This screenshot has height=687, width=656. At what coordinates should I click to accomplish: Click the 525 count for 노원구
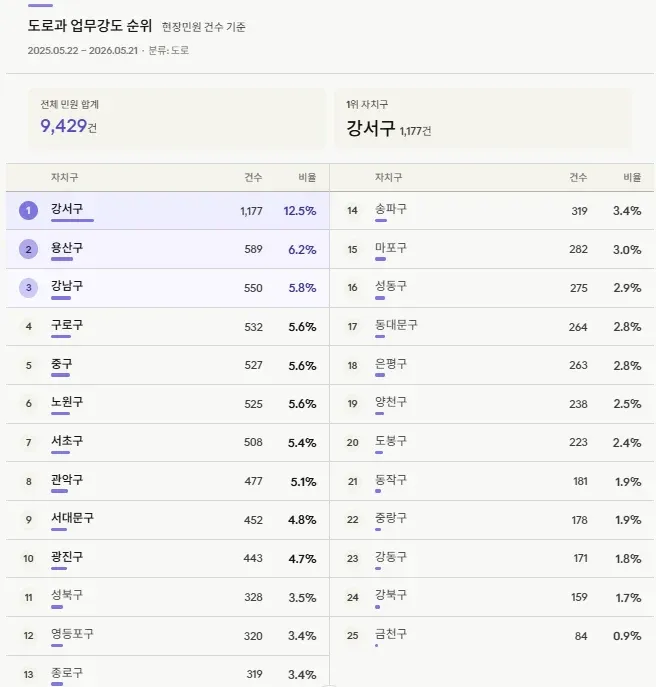click(x=253, y=404)
